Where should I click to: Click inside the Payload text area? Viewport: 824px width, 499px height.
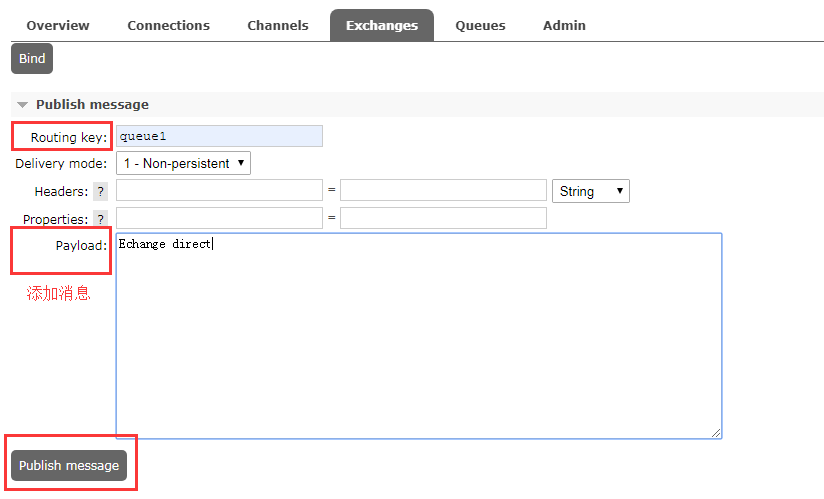tap(419, 336)
